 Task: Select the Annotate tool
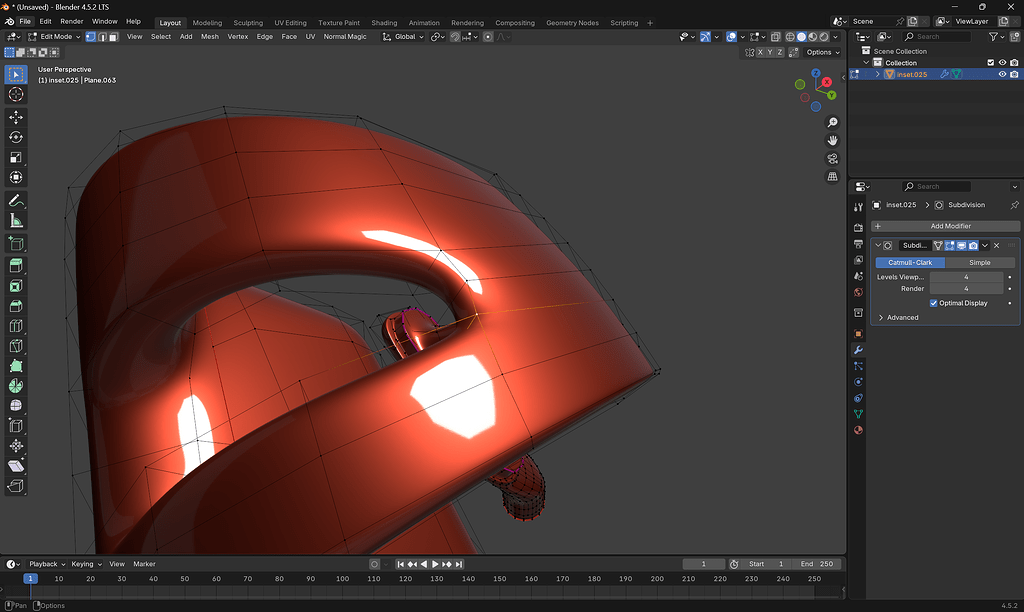[x=16, y=201]
